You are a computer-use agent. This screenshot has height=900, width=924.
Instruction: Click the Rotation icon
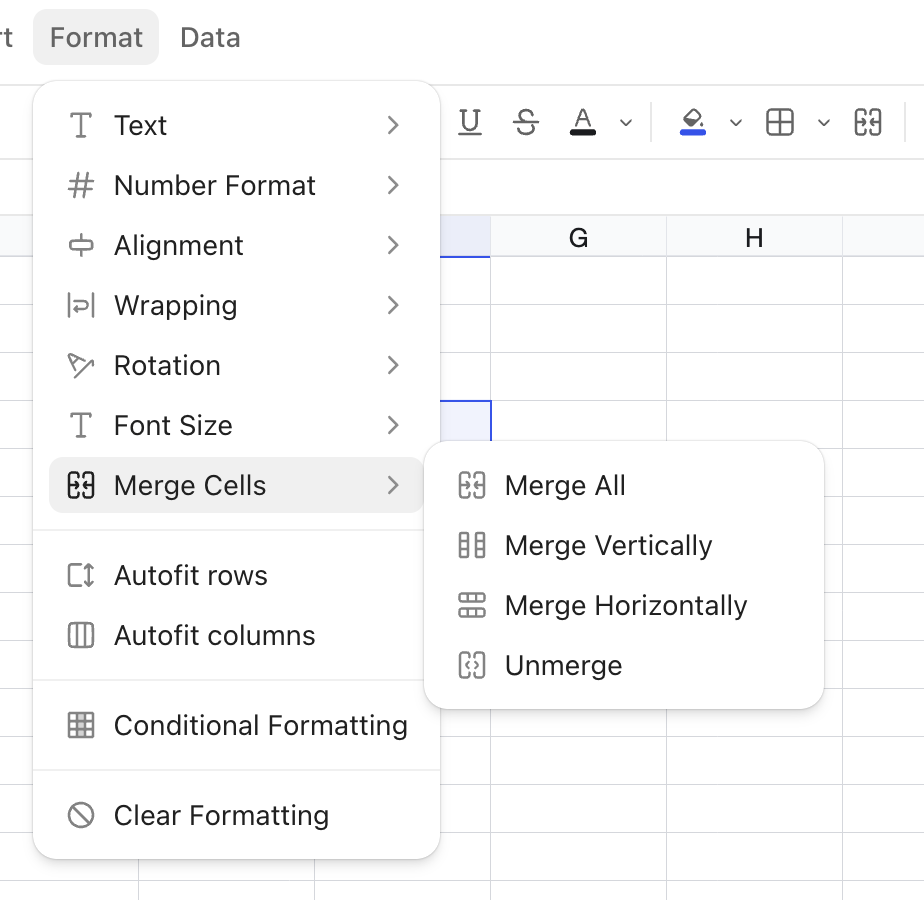coord(81,365)
